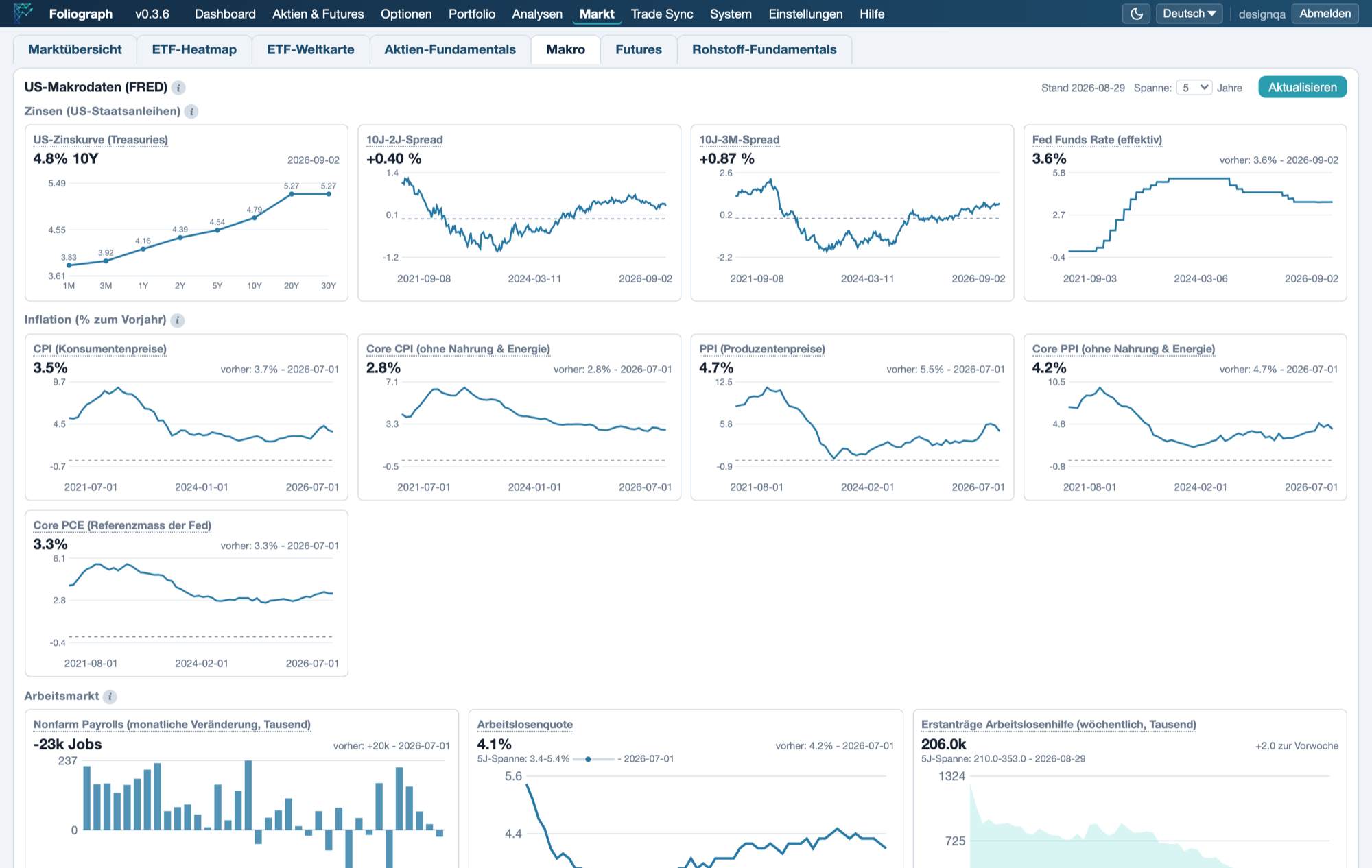The height and width of the screenshot is (868, 1372).
Task: Switch to the ETF-Weltkarte tab
Action: point(311,49)
